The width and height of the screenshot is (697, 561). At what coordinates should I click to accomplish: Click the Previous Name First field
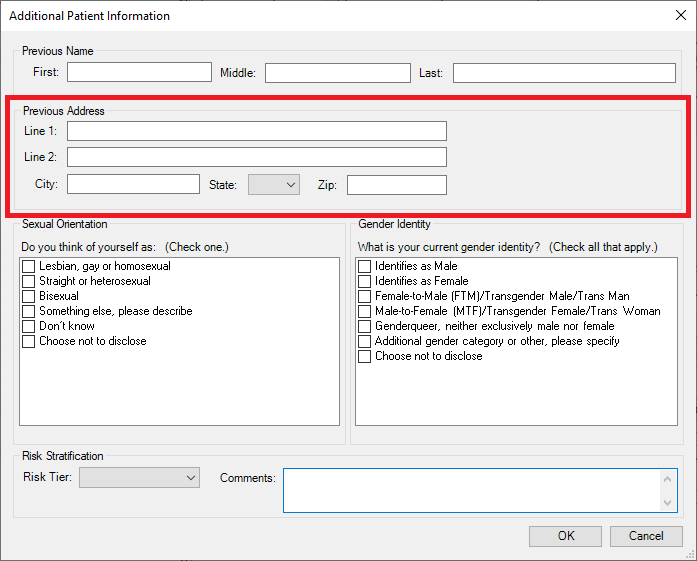tap(139, 72)
